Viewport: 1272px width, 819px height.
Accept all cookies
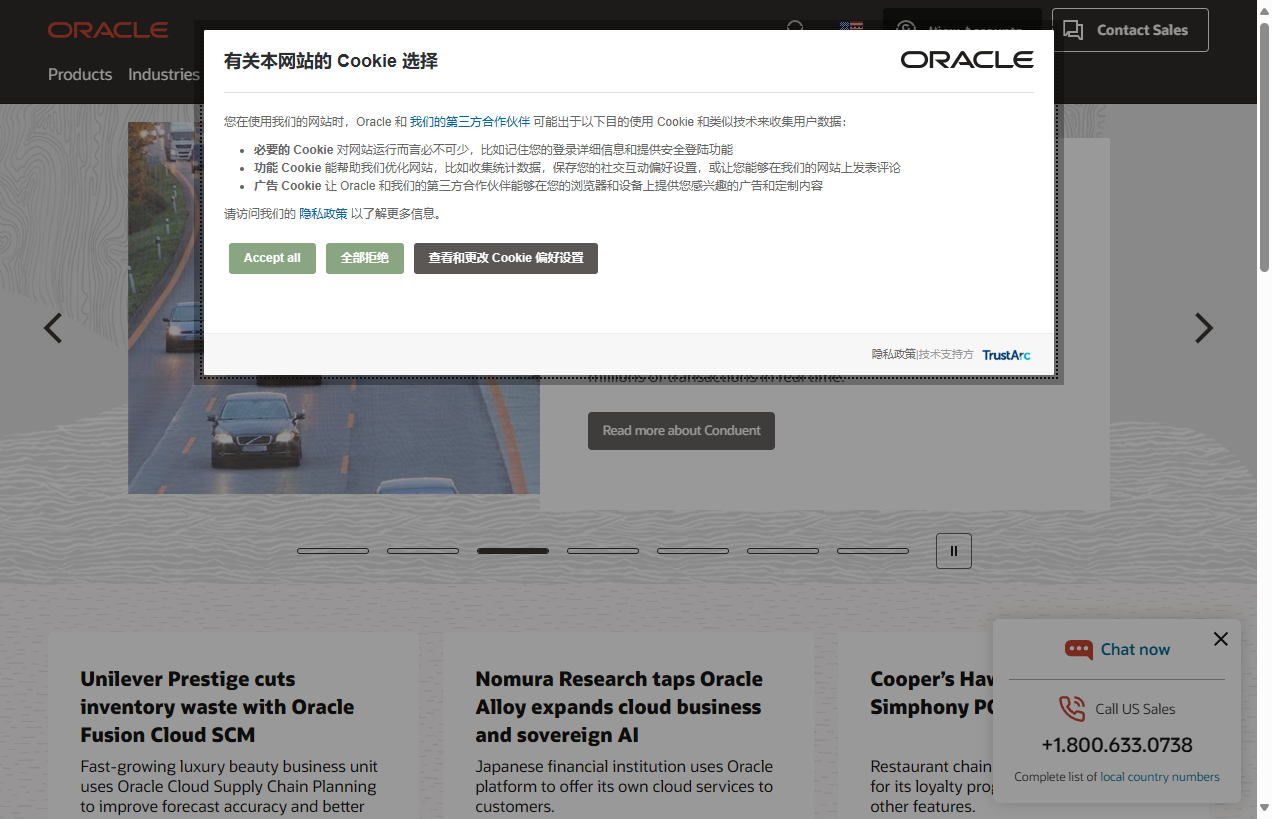coord(272,258)
